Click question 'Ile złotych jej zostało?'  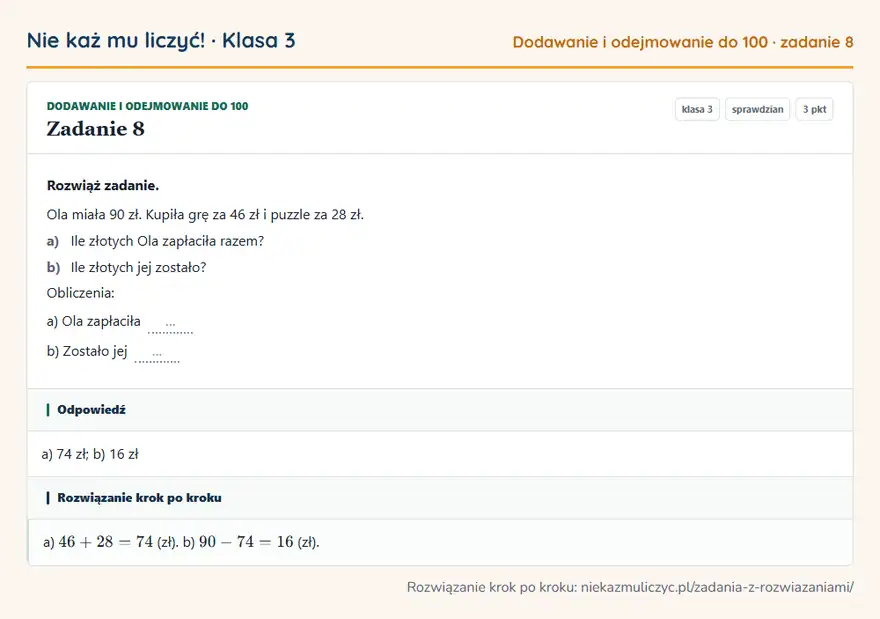click(x=138, y=268)
